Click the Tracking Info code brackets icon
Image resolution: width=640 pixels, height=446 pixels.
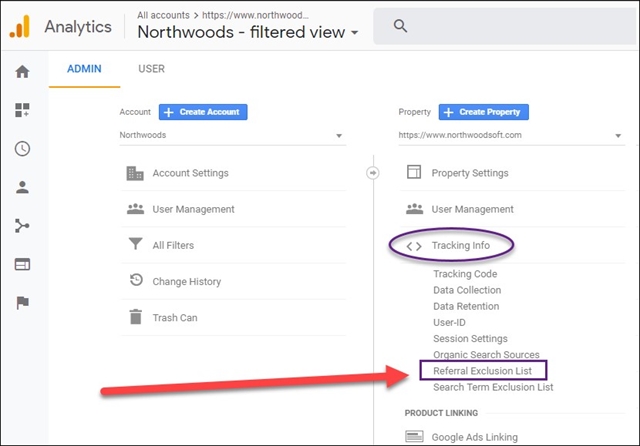coord(414,246)
